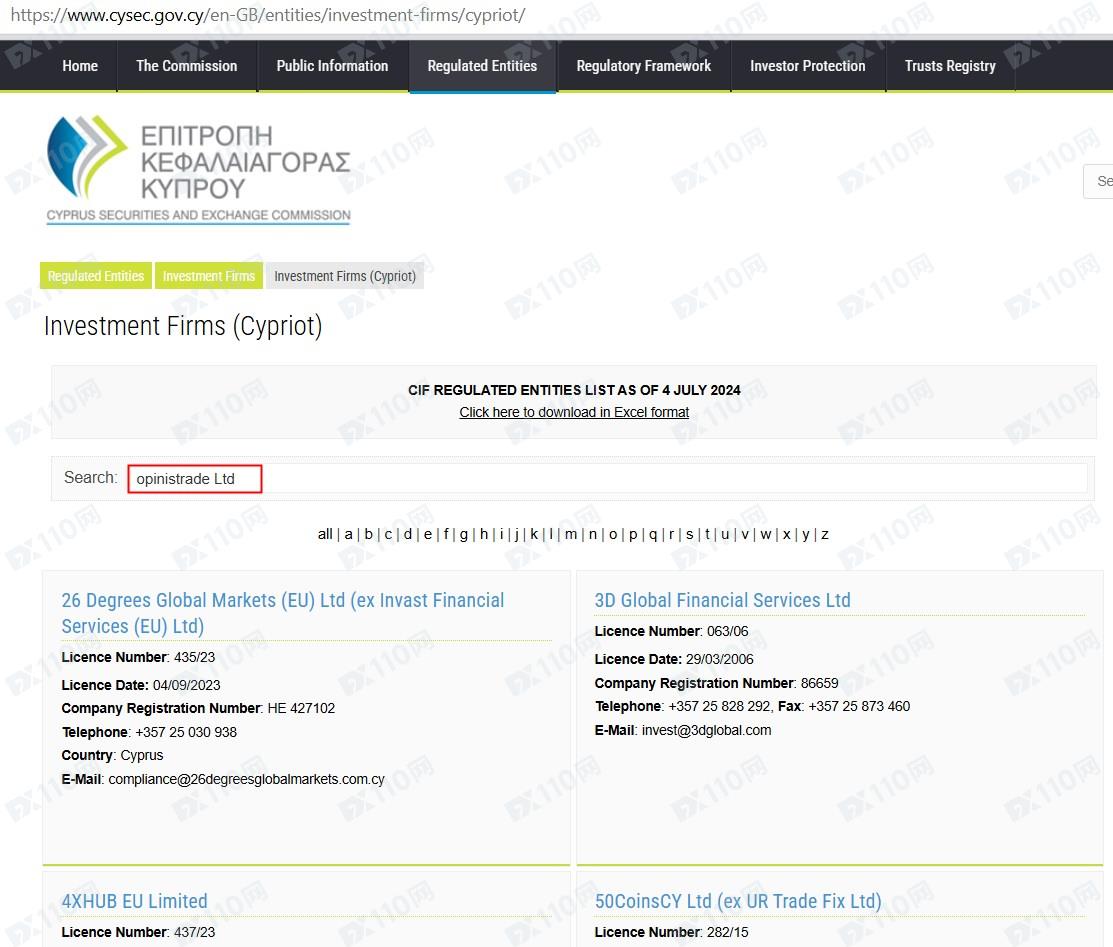This screenshot has height=947, width=1113.
Task: Open Public Information menu
Action: pos(332,66)
